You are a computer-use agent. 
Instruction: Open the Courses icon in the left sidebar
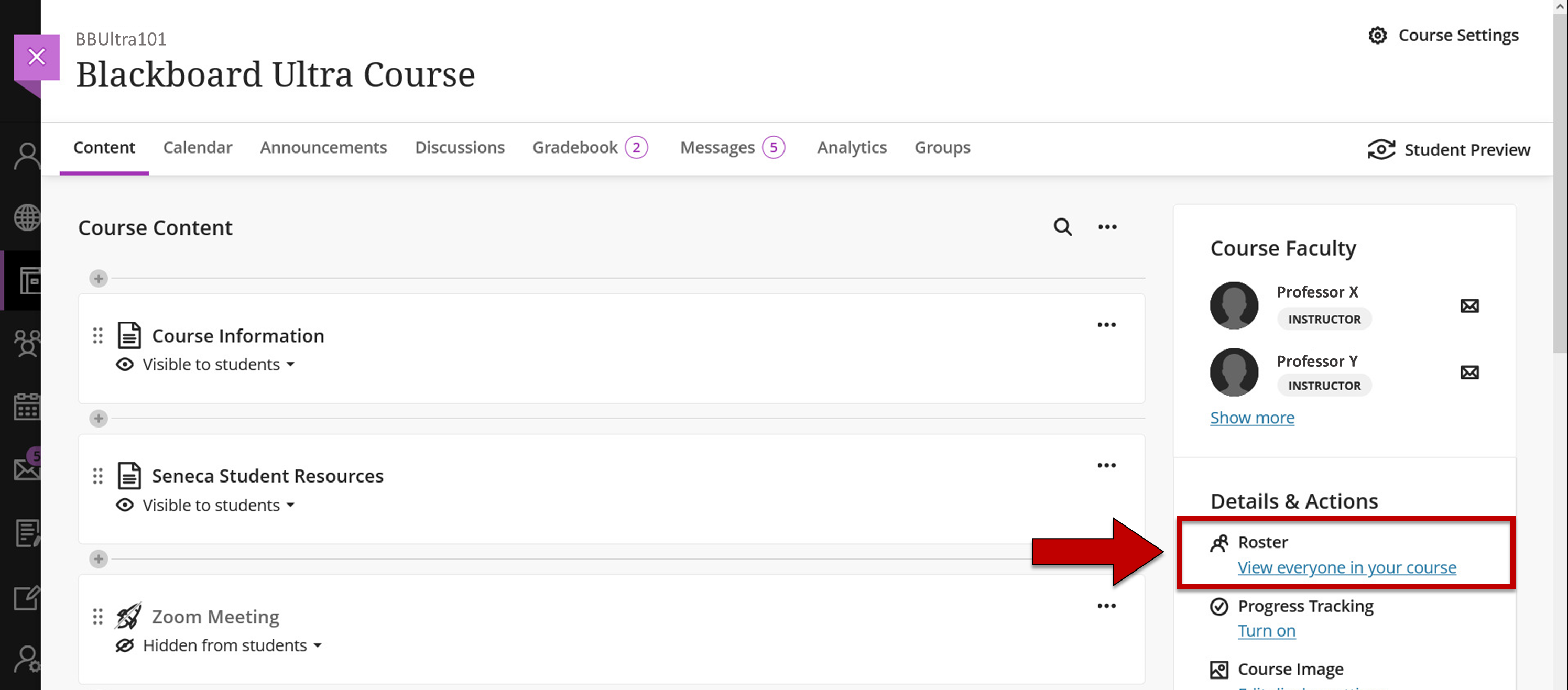[x=30, y=280]
